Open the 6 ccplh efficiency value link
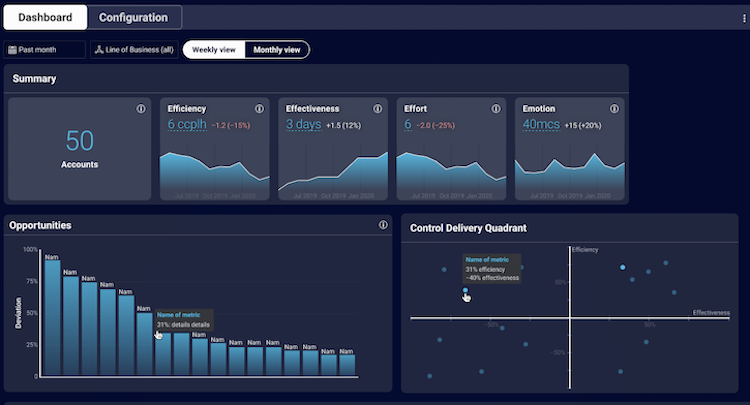 click(x=187, y=125)
